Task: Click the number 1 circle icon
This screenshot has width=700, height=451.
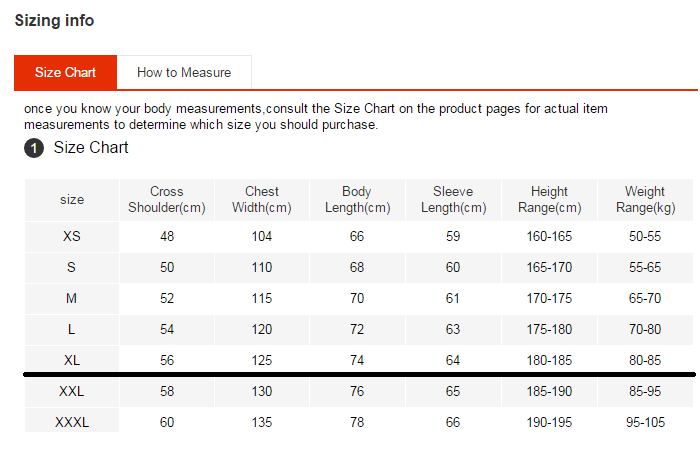Action: click(33, 148)
